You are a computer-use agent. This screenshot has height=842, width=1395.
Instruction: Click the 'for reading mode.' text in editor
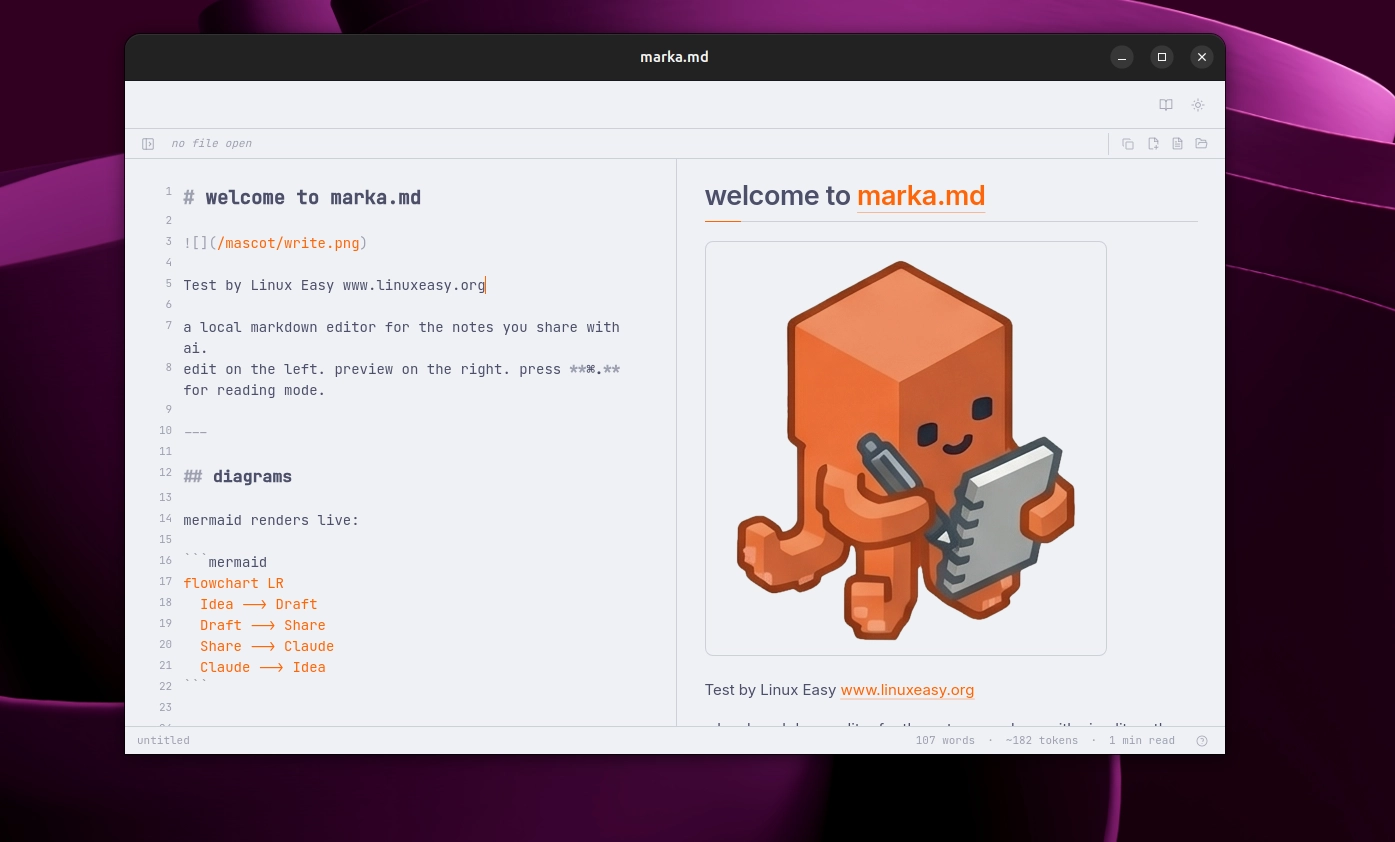pos(255,390)
